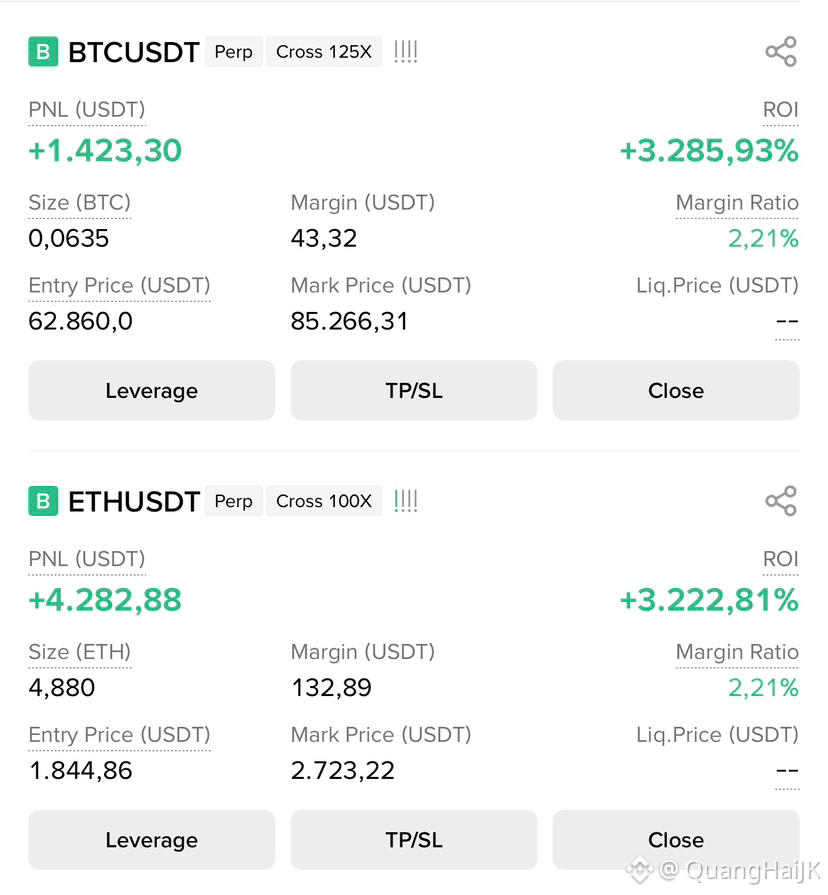The width and height of the screenshot is (828, 895).
Task: Toggle Size (BTC) unit label
Action: tap(79, 203)
